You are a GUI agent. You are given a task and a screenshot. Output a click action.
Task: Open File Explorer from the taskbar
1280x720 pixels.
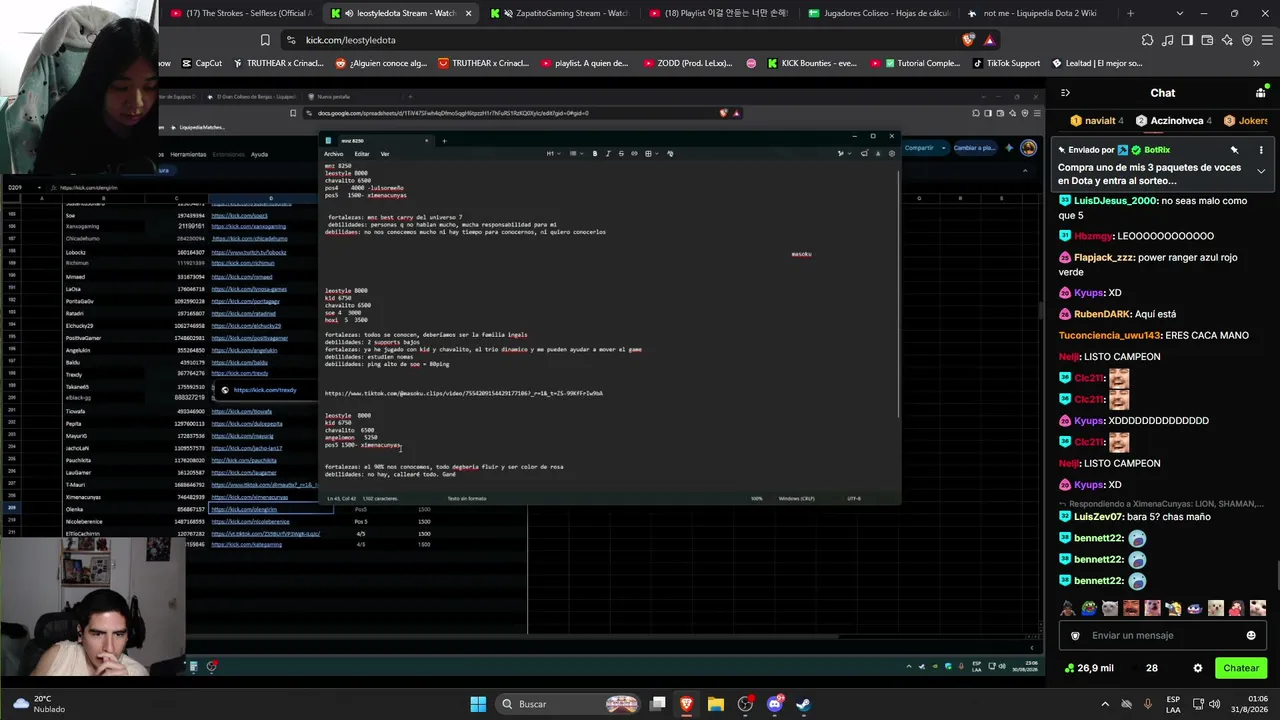click(716, 704)
